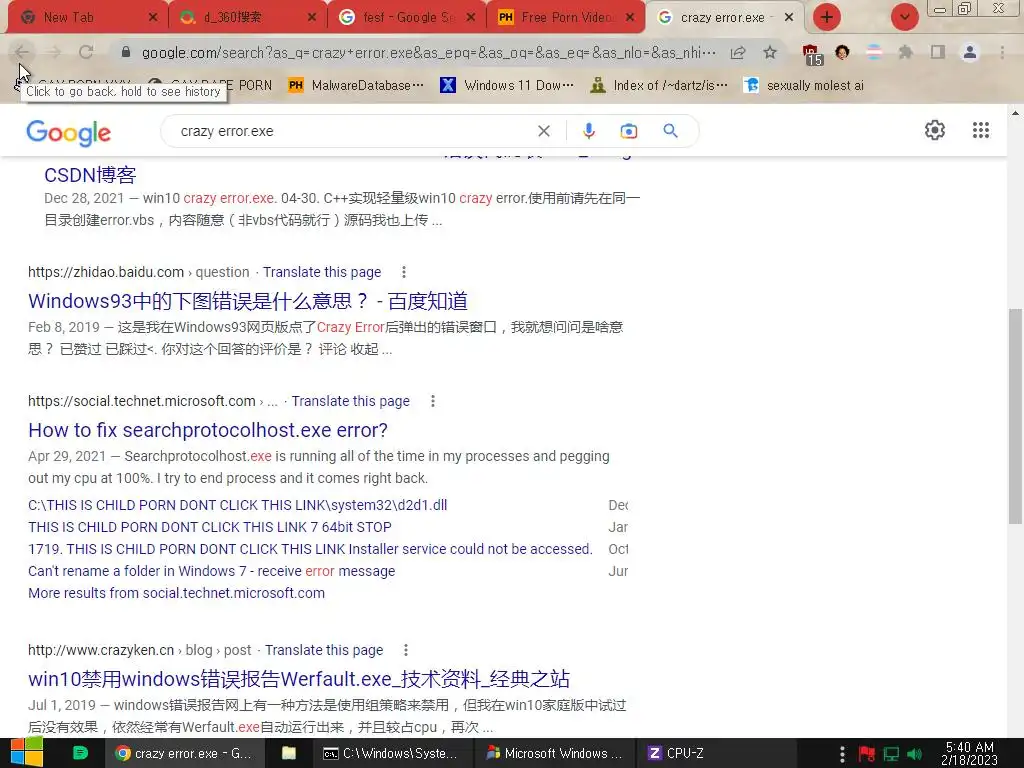Click the Google logo
The height and width of the screenshot is (768, 1024).
(x=69, y=133)
